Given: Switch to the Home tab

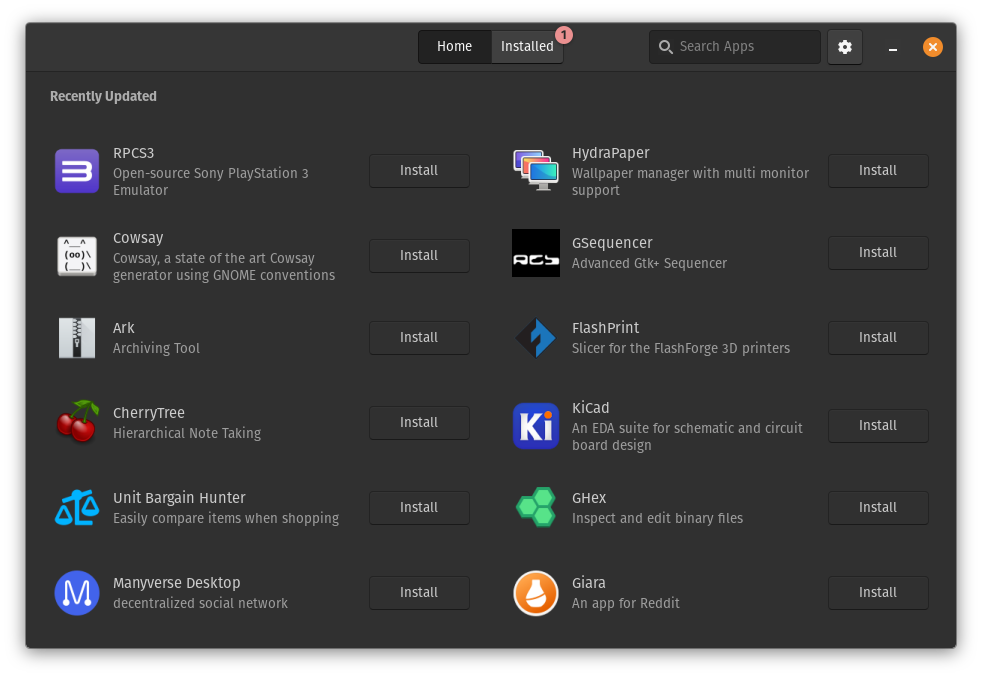Looking at the screenshot, I should [454, 47].
